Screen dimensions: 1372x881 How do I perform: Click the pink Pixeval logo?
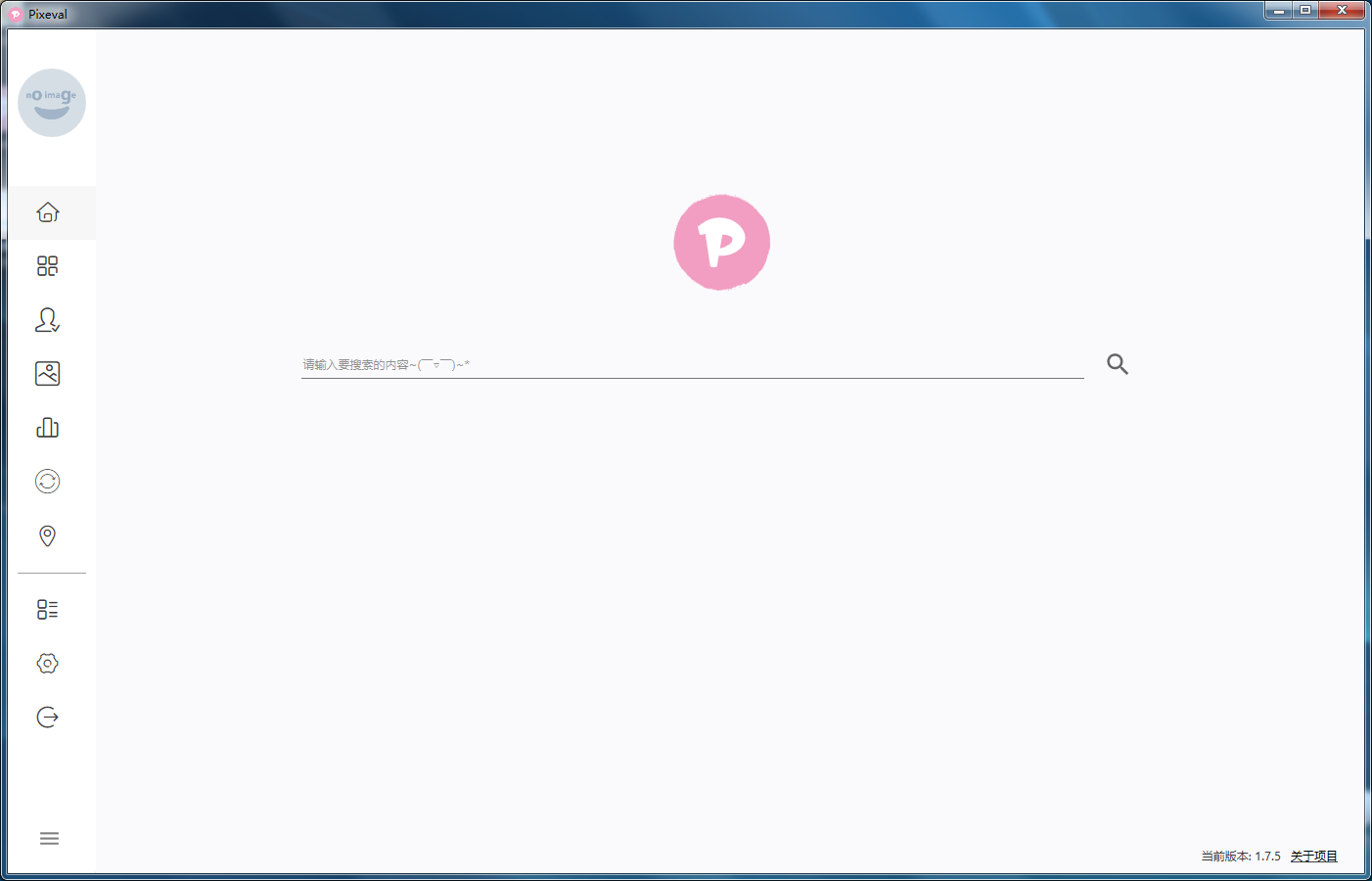point(722,242)
